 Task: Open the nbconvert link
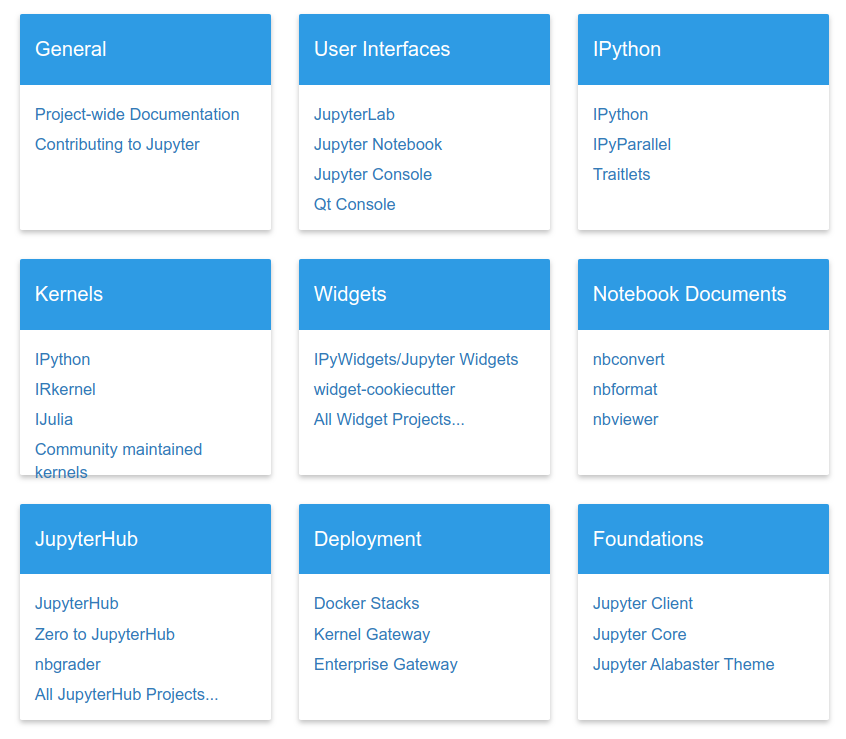coord(629,359)
